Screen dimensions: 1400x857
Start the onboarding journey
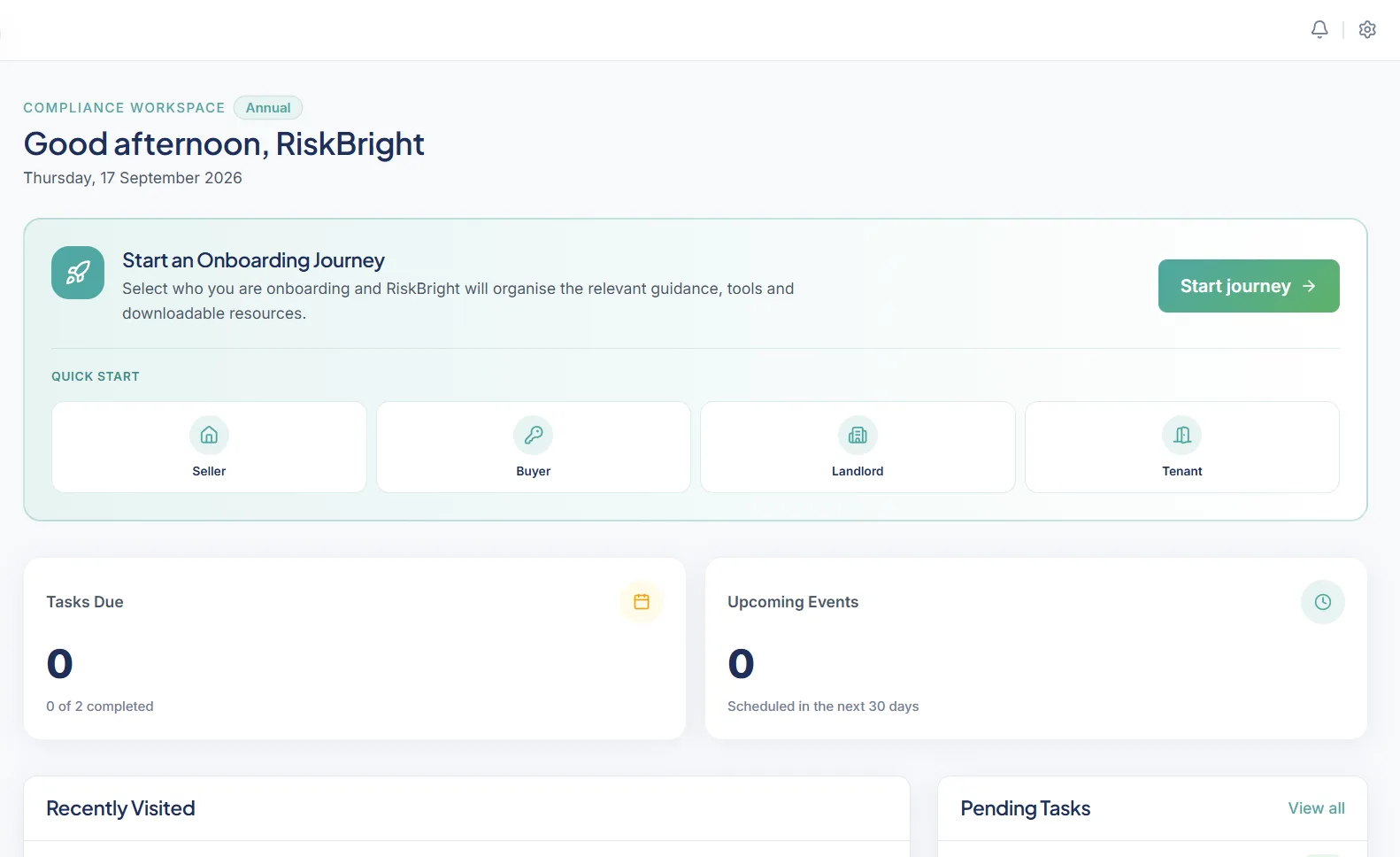click(1249, 286)
